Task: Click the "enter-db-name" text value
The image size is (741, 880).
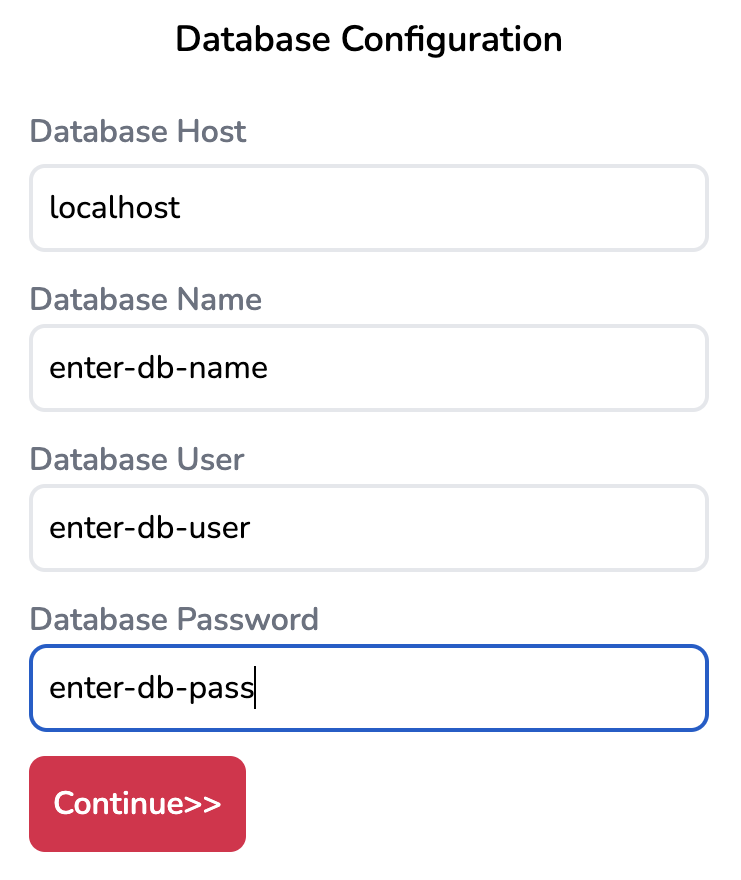Action: click(158, 368)
